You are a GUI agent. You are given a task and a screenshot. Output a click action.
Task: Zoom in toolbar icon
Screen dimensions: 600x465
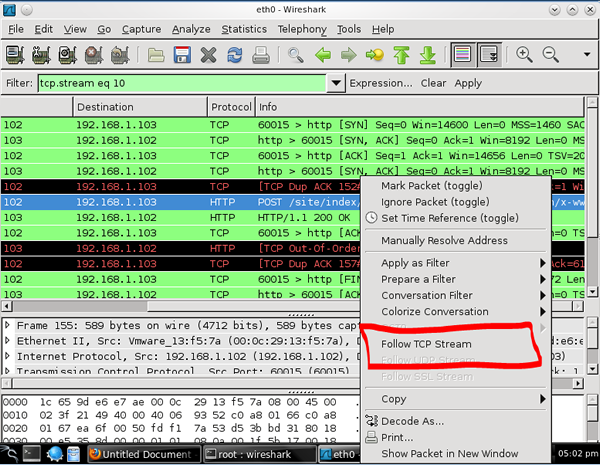pyautogui.click(x=524, y=55)
